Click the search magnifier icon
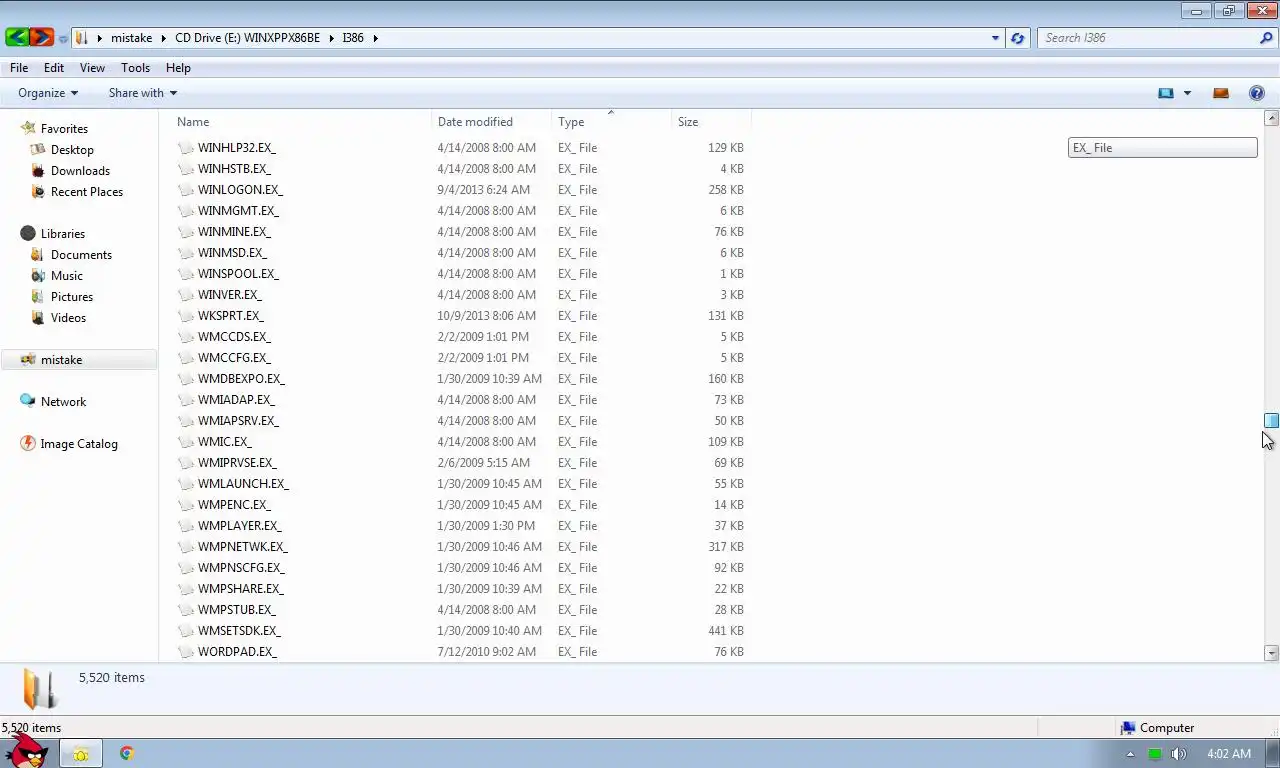Screen dimensions: 1280x768 click(1266, 38)
